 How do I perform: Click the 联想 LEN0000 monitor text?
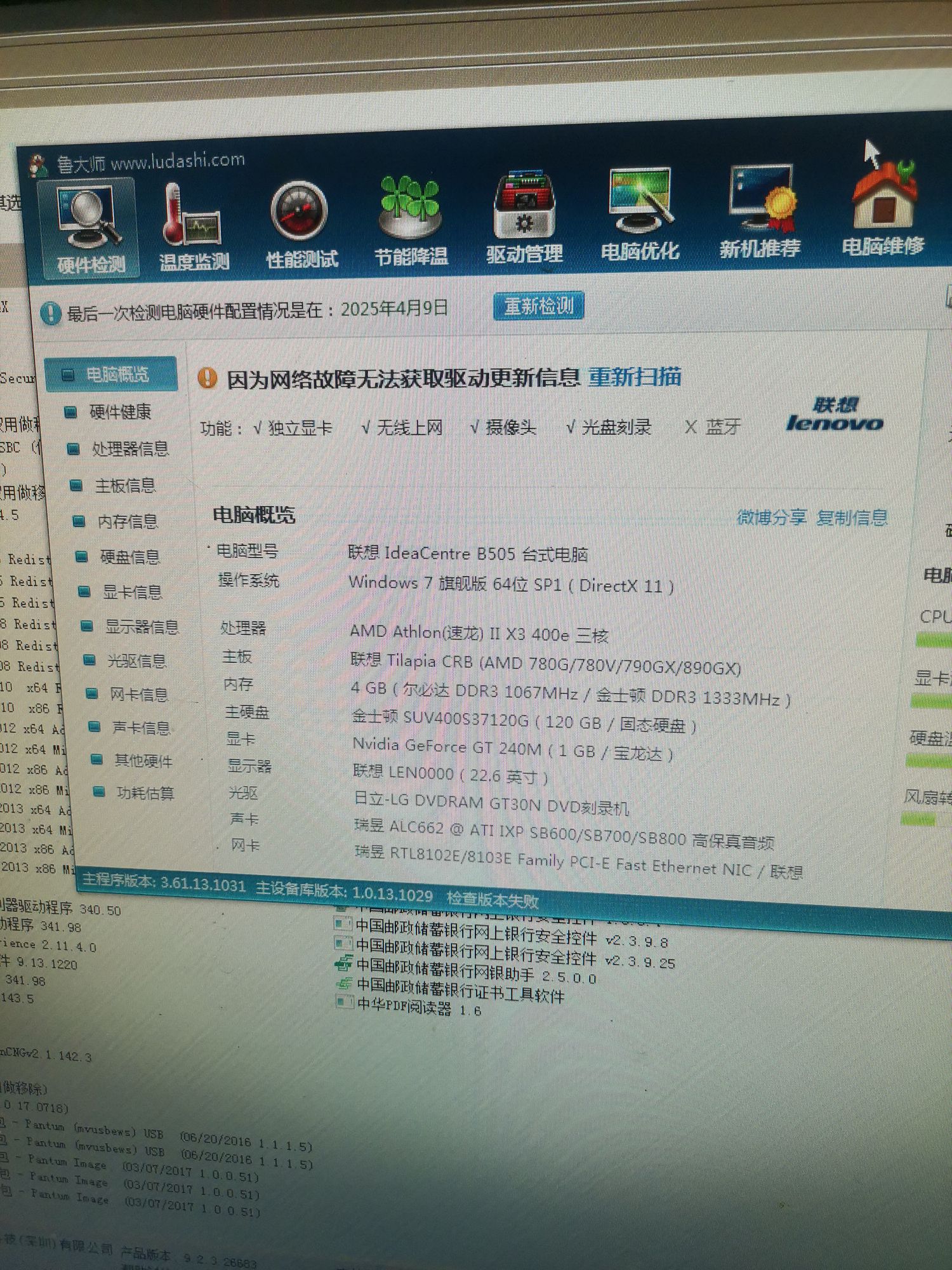[451, 774]
